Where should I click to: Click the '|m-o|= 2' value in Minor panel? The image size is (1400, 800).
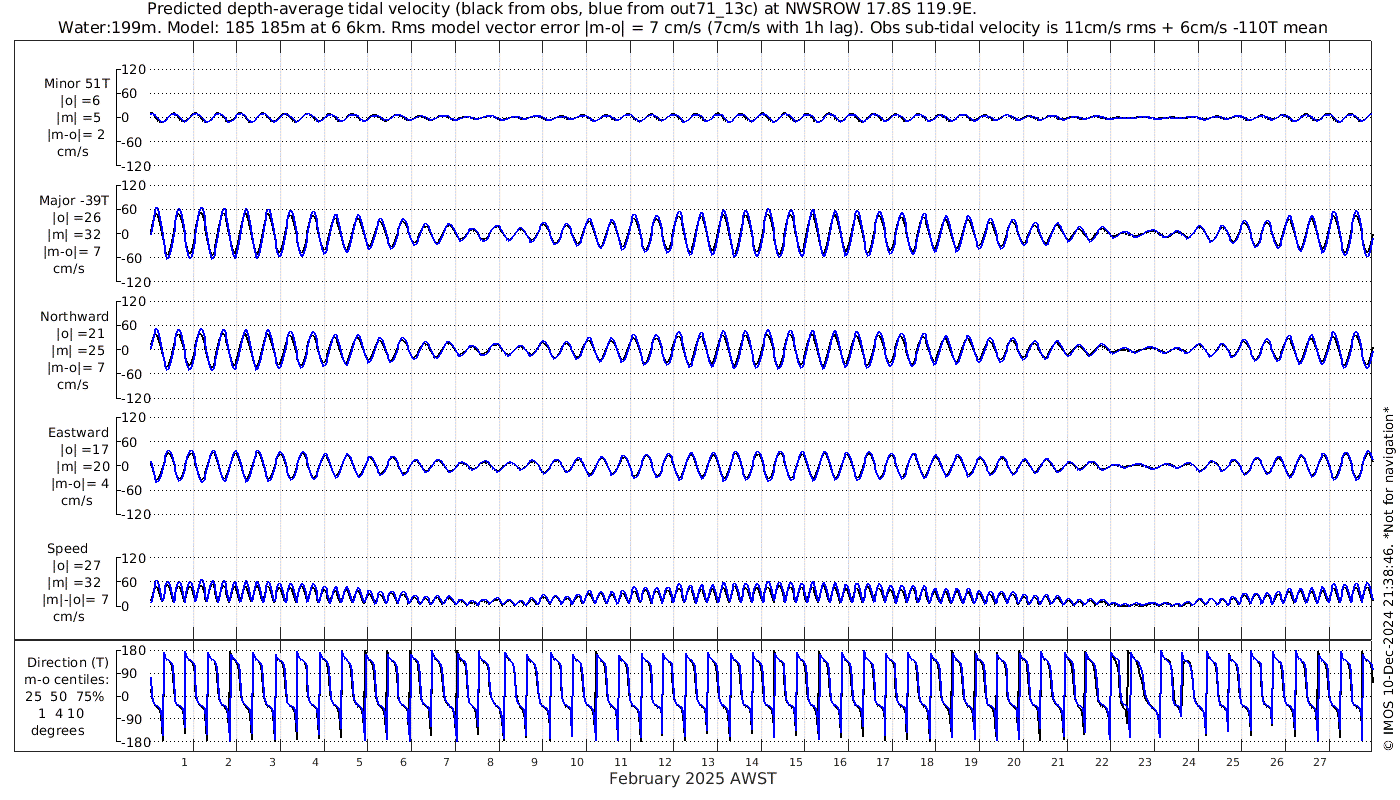78,135
